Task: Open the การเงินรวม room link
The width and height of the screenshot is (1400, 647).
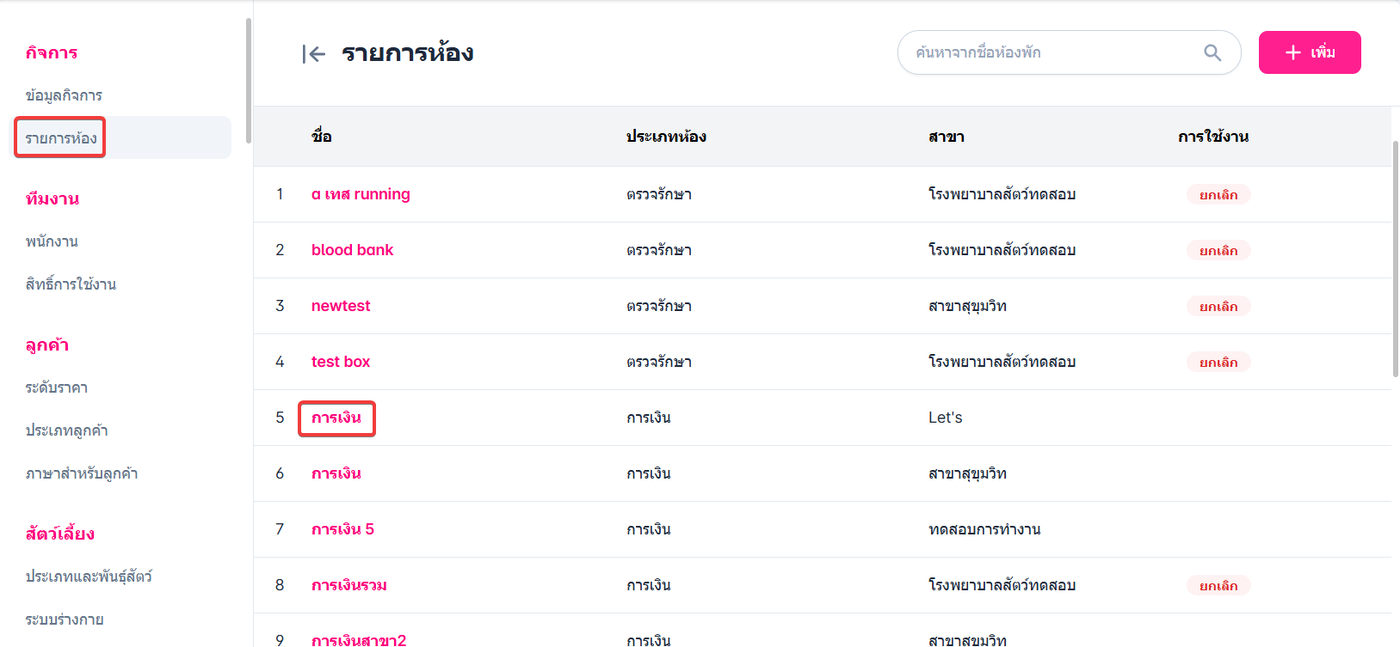Action: [349, 585]
